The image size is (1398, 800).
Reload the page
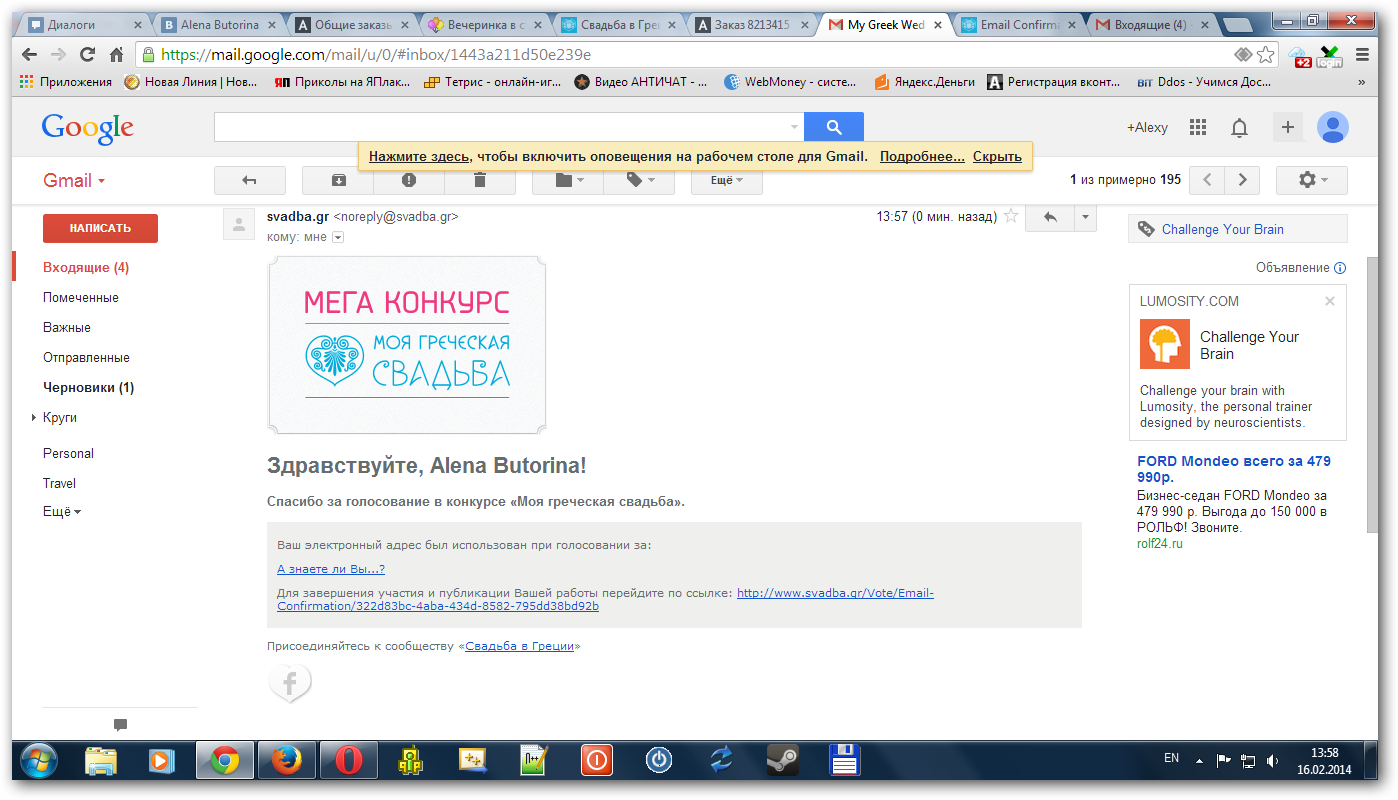(x=88, y=54)
